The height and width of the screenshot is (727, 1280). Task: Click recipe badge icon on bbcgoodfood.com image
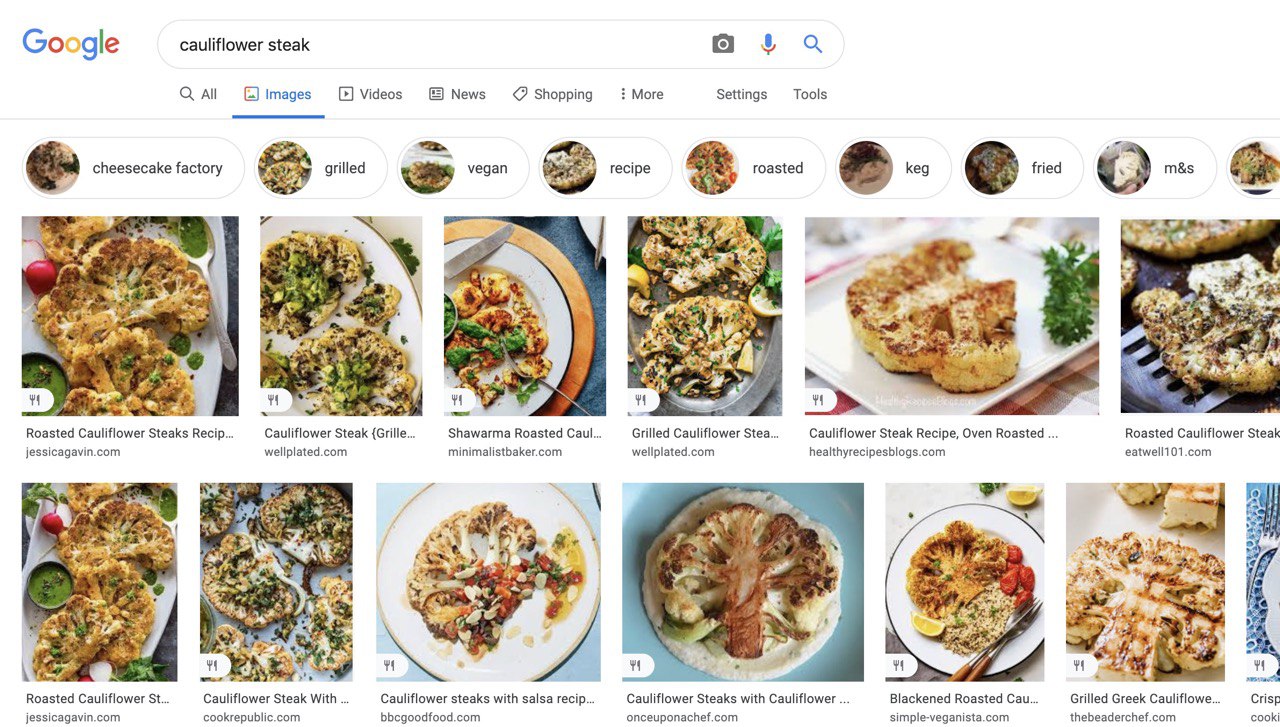coord(389,665)
